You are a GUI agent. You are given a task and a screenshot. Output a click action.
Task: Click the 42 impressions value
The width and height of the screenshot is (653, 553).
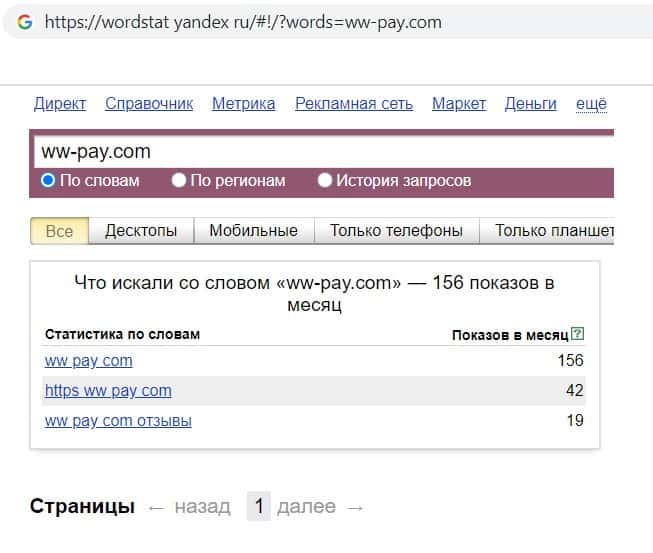[x=575, y=390]
